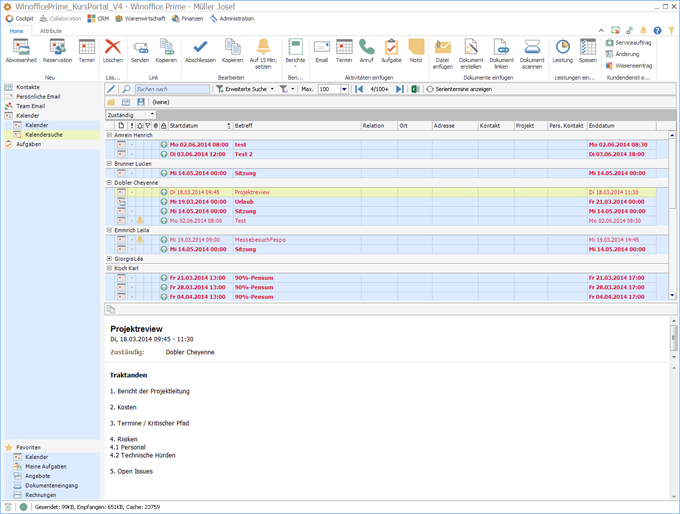
Task: Select the Home ribbon tab
Action: [x=16, y=31]
